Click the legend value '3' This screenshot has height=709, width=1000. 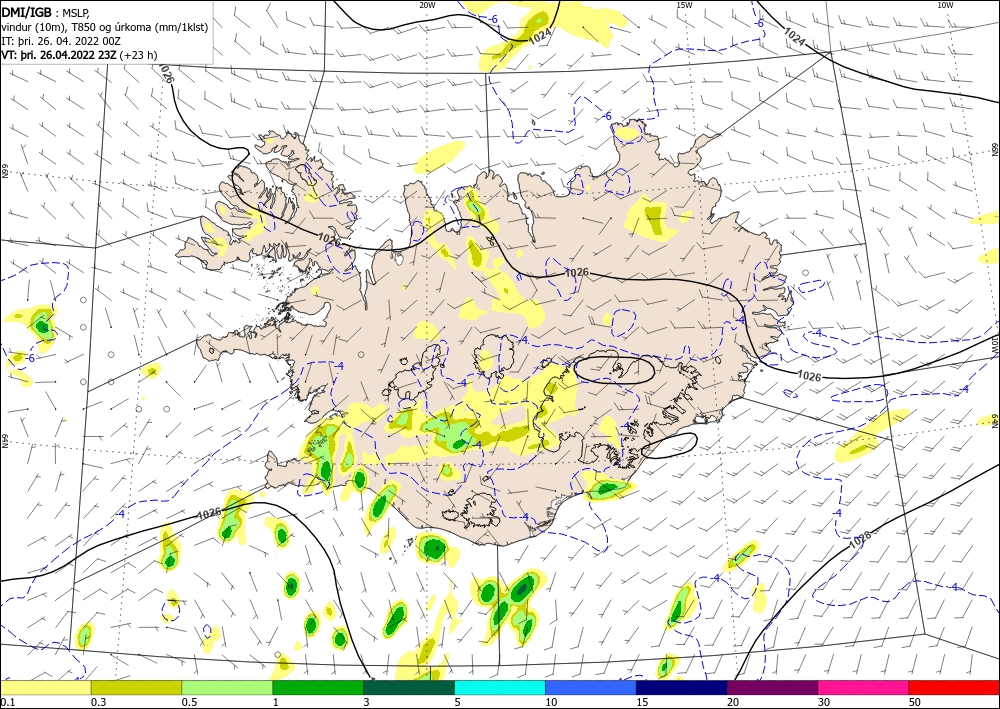tap(366, 702)
